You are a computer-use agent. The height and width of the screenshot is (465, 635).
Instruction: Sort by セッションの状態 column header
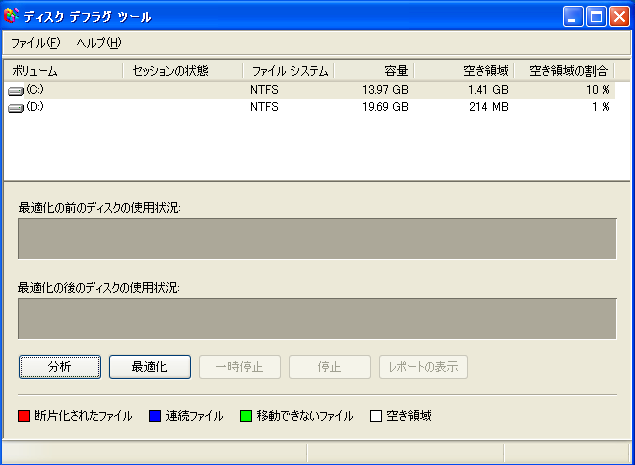183,71
